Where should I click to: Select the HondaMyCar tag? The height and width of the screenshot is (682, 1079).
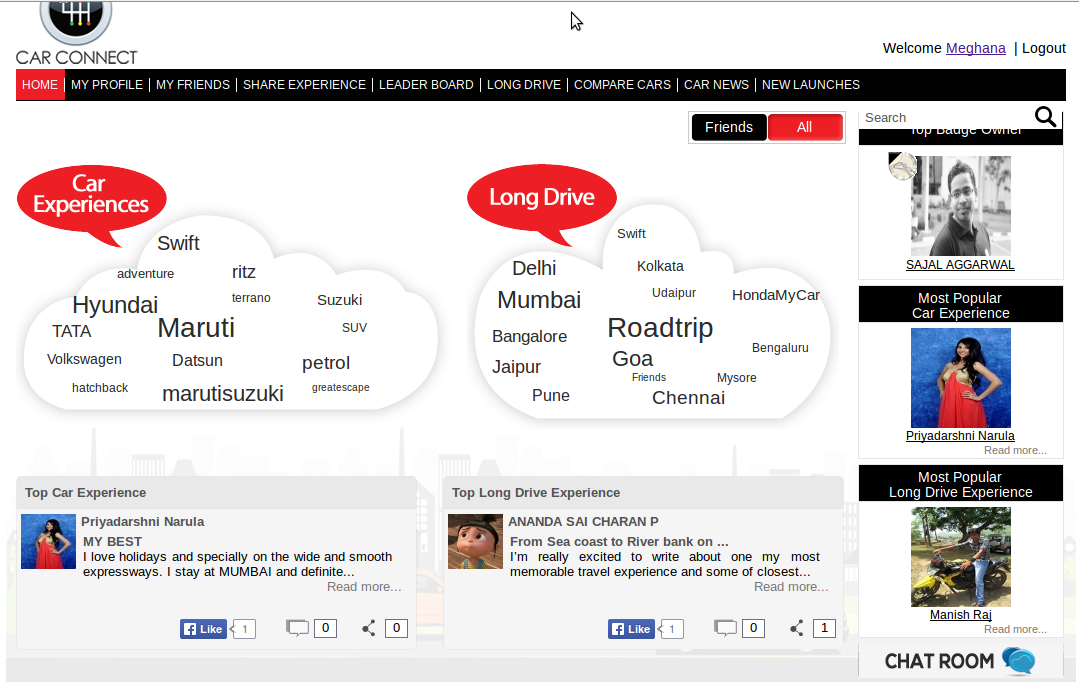(x=776, y=295)
